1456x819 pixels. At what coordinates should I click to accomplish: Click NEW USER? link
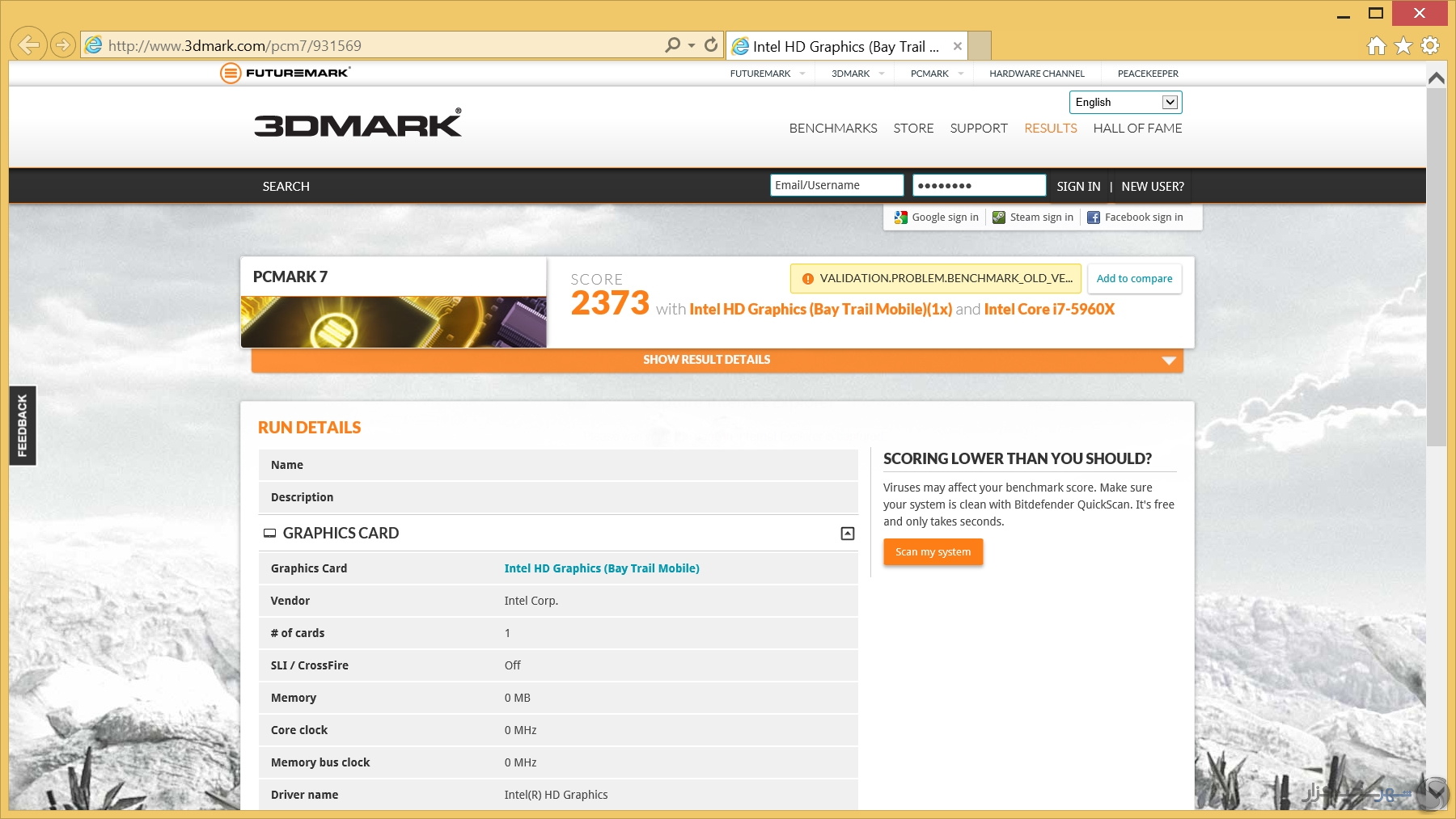click(1152, 186)
